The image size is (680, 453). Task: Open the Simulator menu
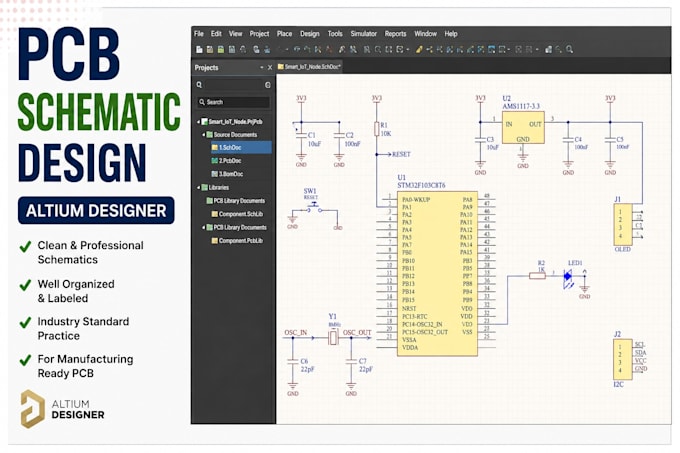pyautogui.click(x=363, y=34)
